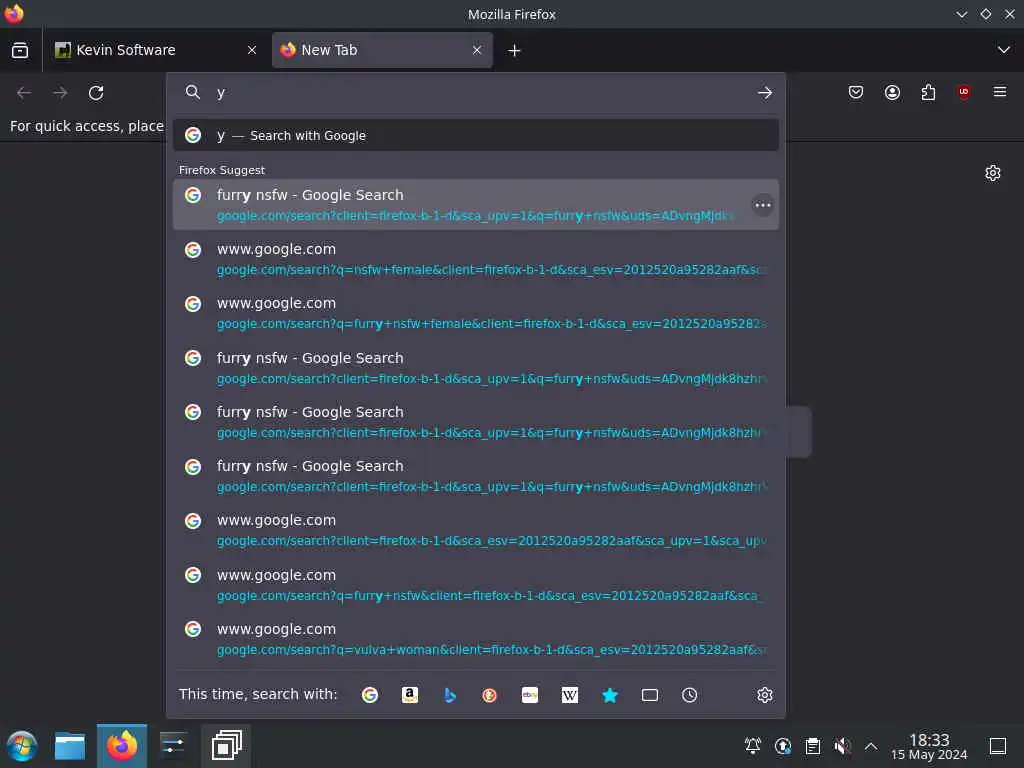Image resolution: width=1024 pixels, height=768 pixels.
Task: Open new tab personalize gear icon
Action: pos(993,173)
